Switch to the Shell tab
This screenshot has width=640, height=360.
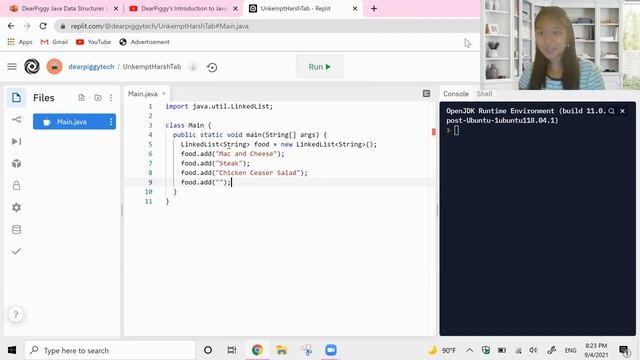pos(484,94)
